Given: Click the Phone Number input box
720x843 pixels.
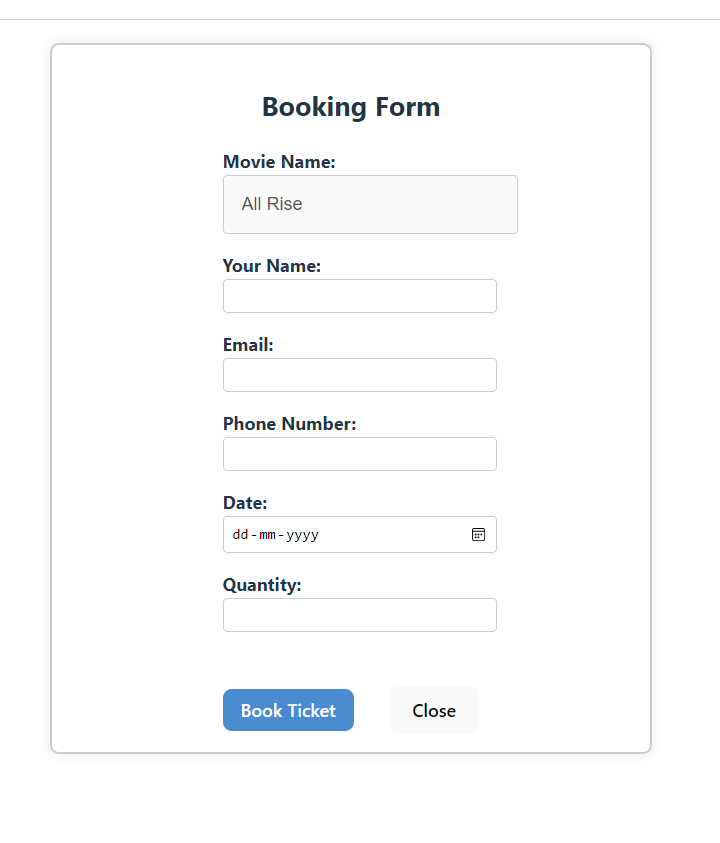Looking at the screenshot, I should tap(359, 454).
